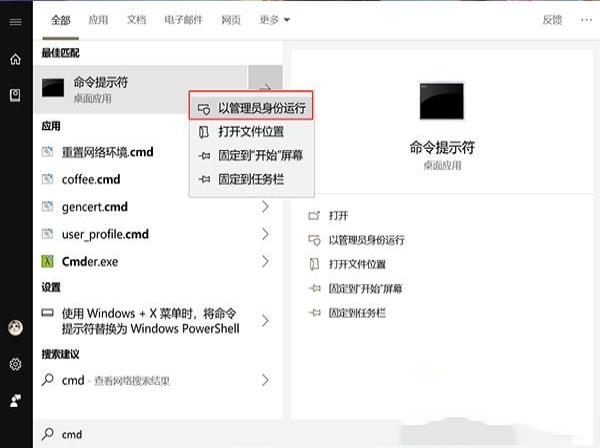
Task: Click 打开 in the right panel
Action: click(338, 215)
